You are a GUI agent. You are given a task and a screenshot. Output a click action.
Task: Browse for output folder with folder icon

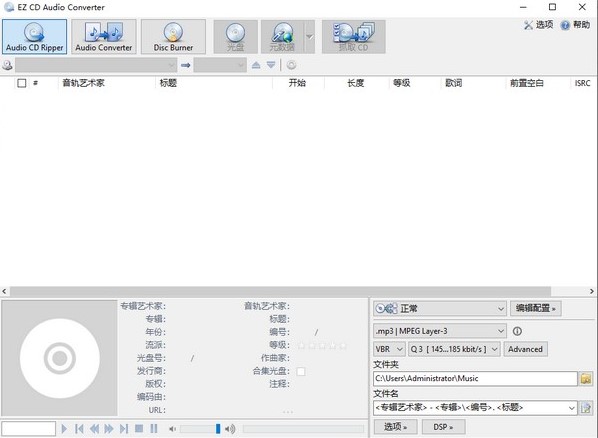[x=586, y=378]
